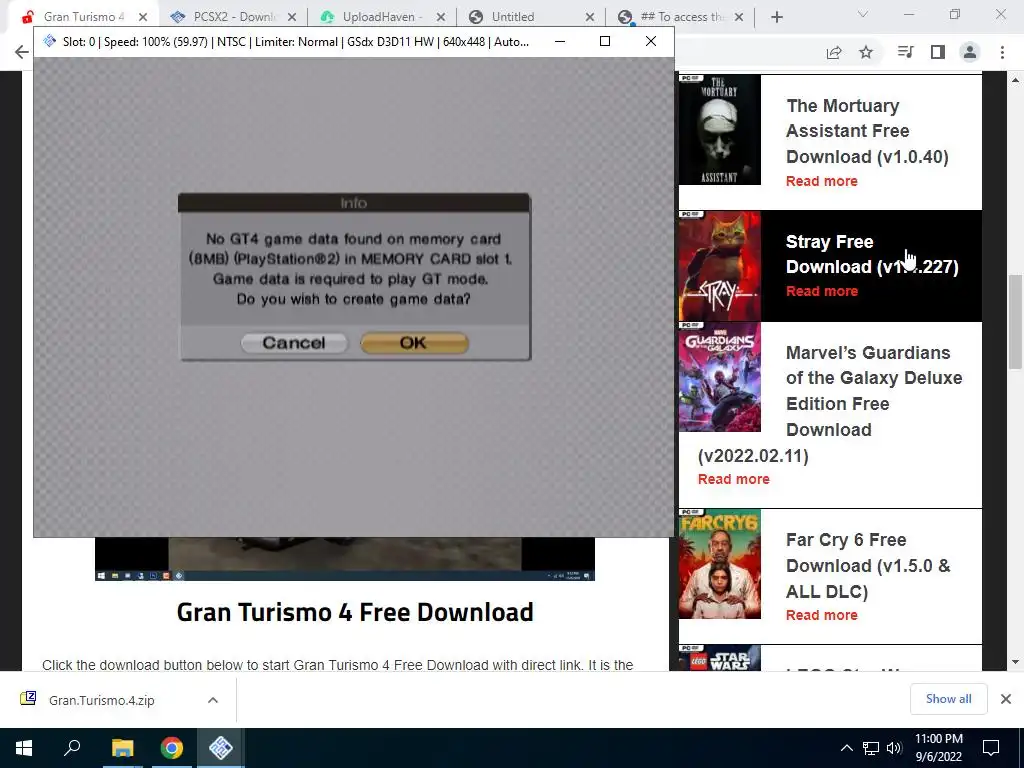The width and height of the screenshot is (1024, 768).
Task: Confirm with OK in GT4 Info dialog
Action: click(x=414, y=343)
